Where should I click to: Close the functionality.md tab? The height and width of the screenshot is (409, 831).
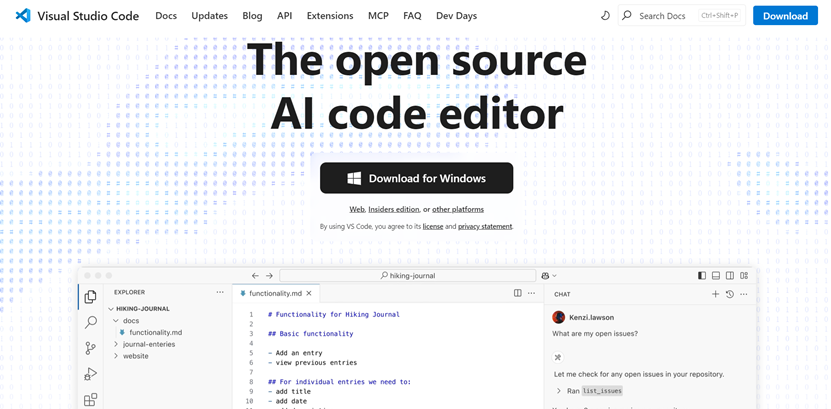(x=309, y=293)
